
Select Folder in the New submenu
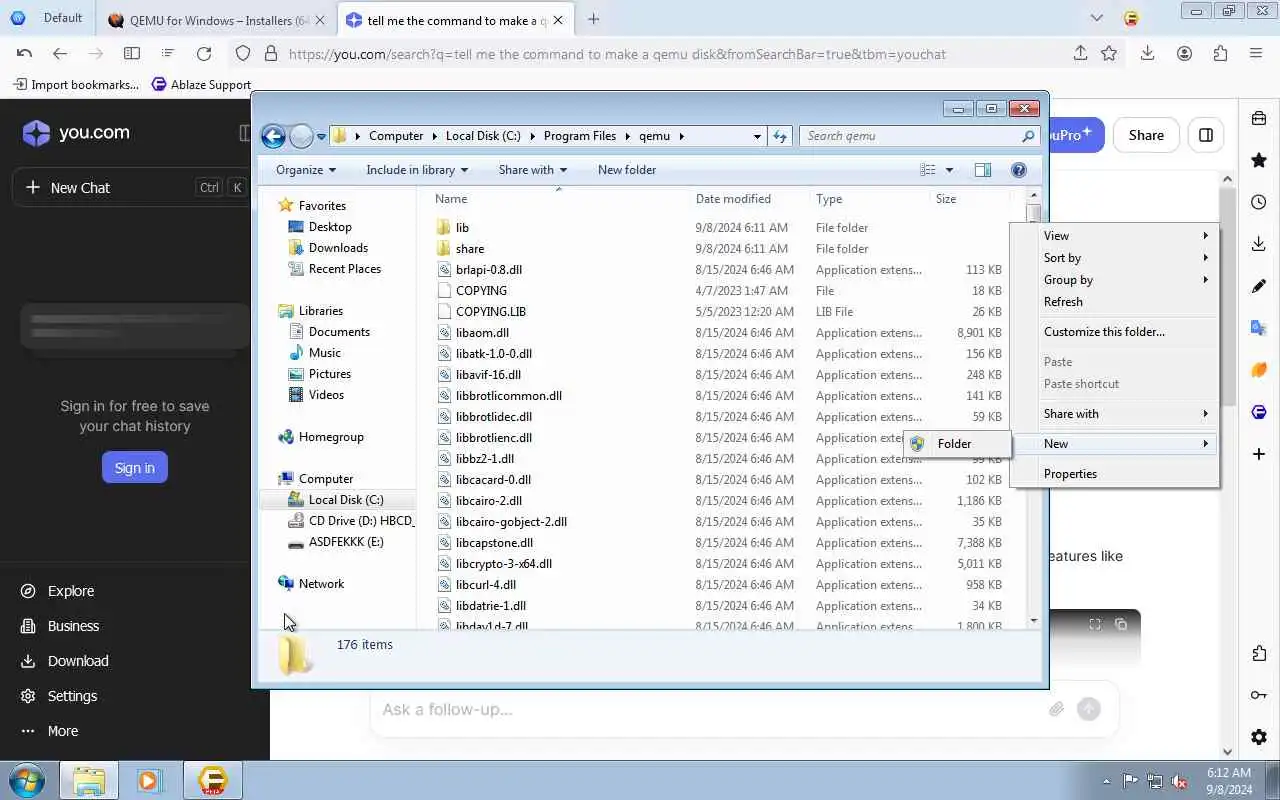957,444
